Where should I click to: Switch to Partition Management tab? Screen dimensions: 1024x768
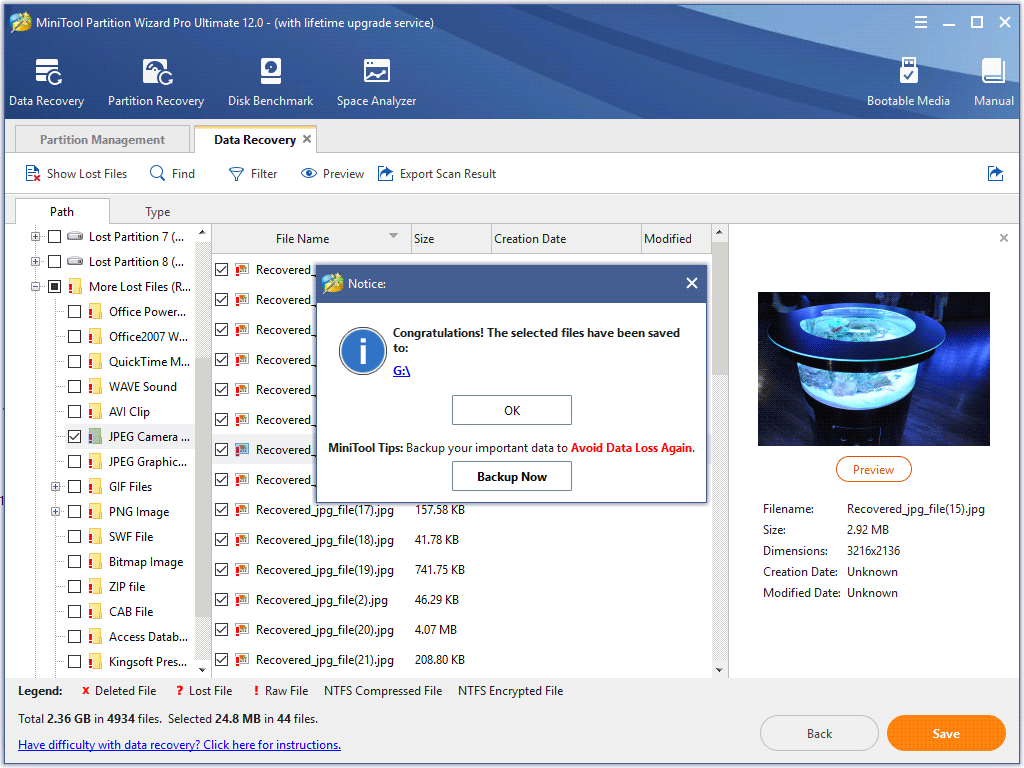102,140
